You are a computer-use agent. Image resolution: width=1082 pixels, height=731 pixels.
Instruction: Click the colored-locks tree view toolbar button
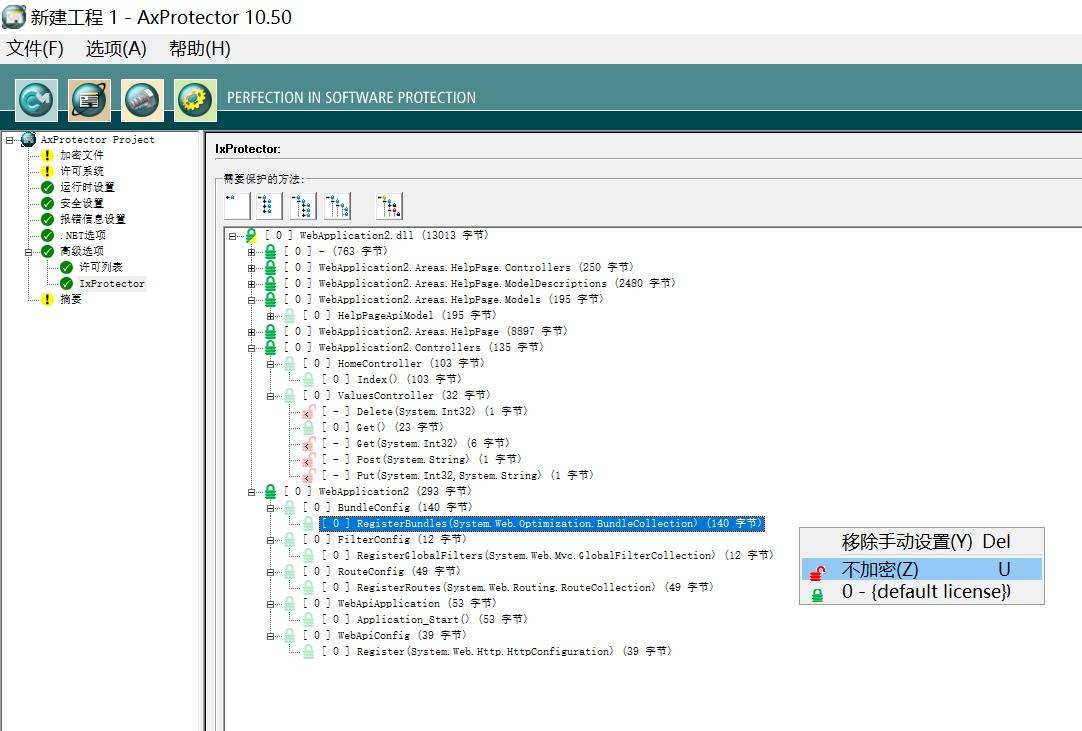(x=389, y=206)
